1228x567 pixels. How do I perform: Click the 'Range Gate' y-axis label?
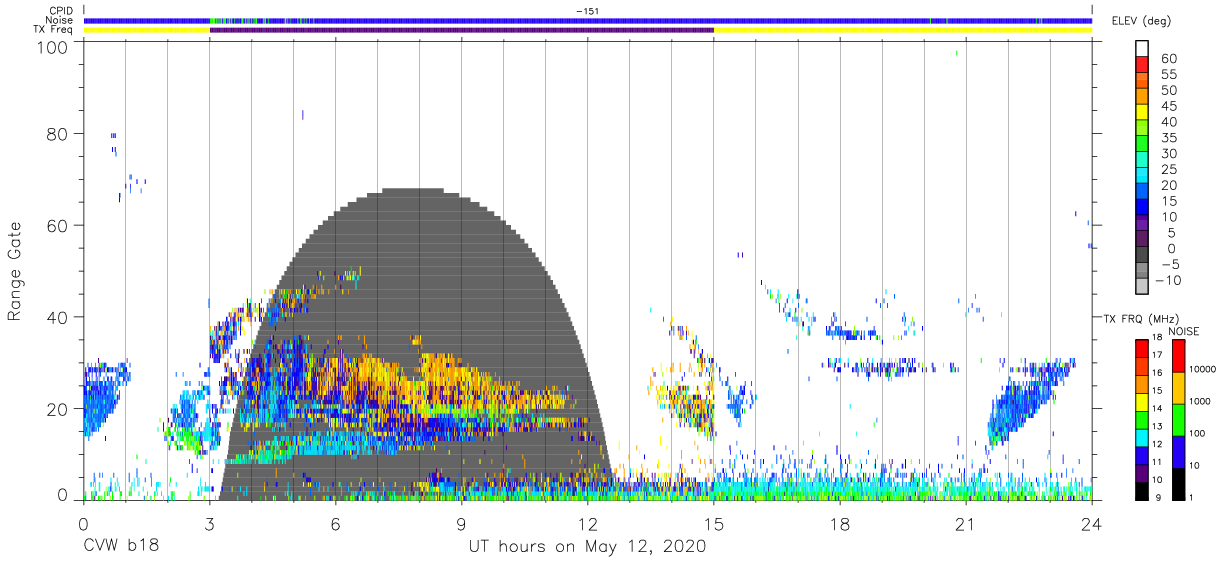click(x=15, y=273)
